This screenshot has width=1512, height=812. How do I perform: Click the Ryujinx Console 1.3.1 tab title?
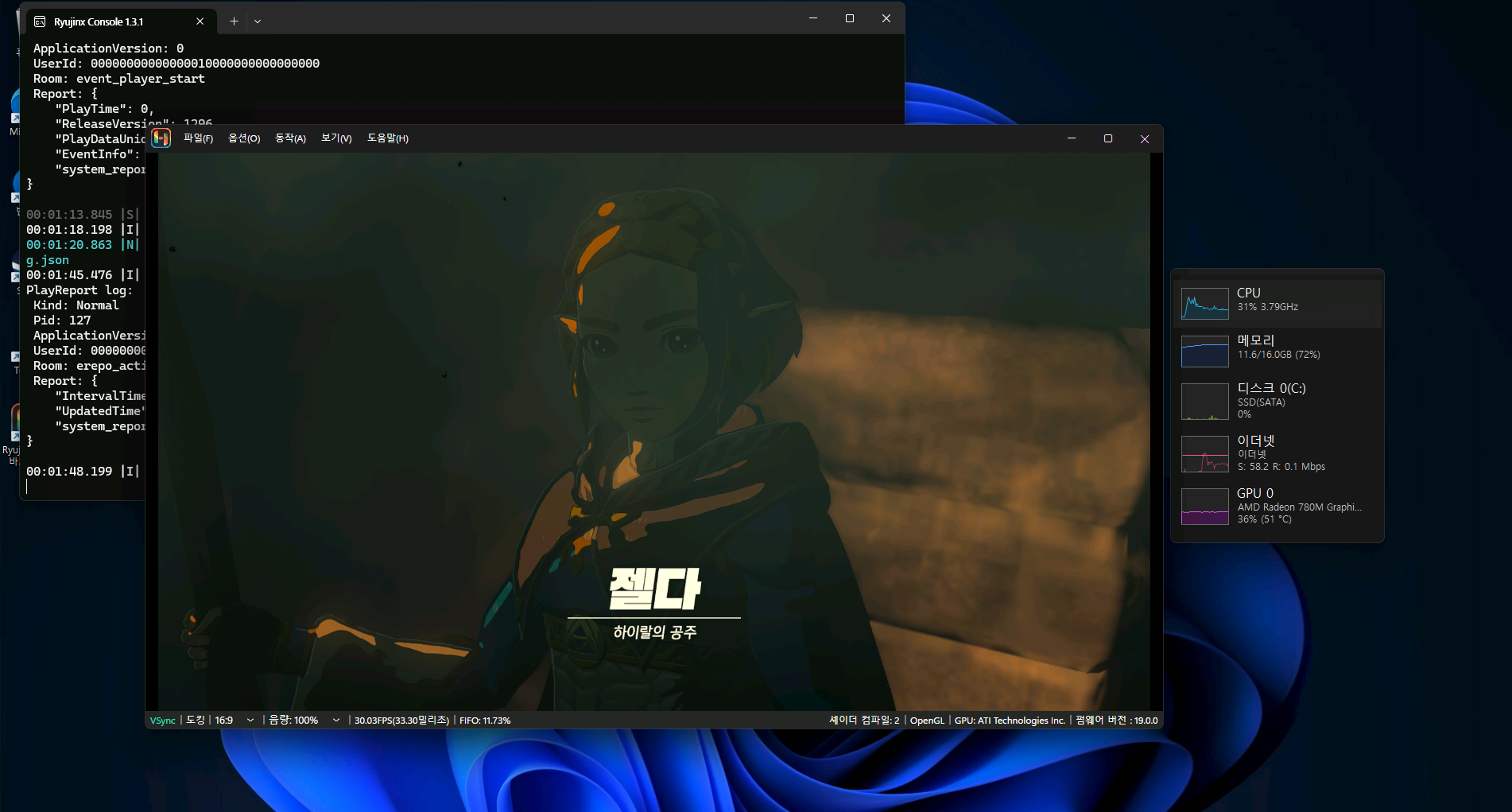click(x=99, y=21)
